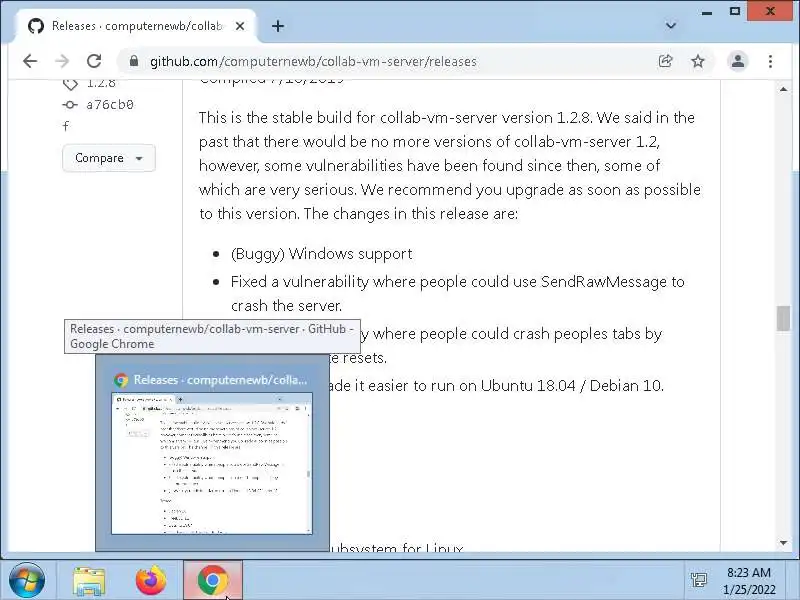Image resolution: width=800 pixels, height=600 pixels.
Task: Close the Releases tab
Action: click(x=240, y=26)
